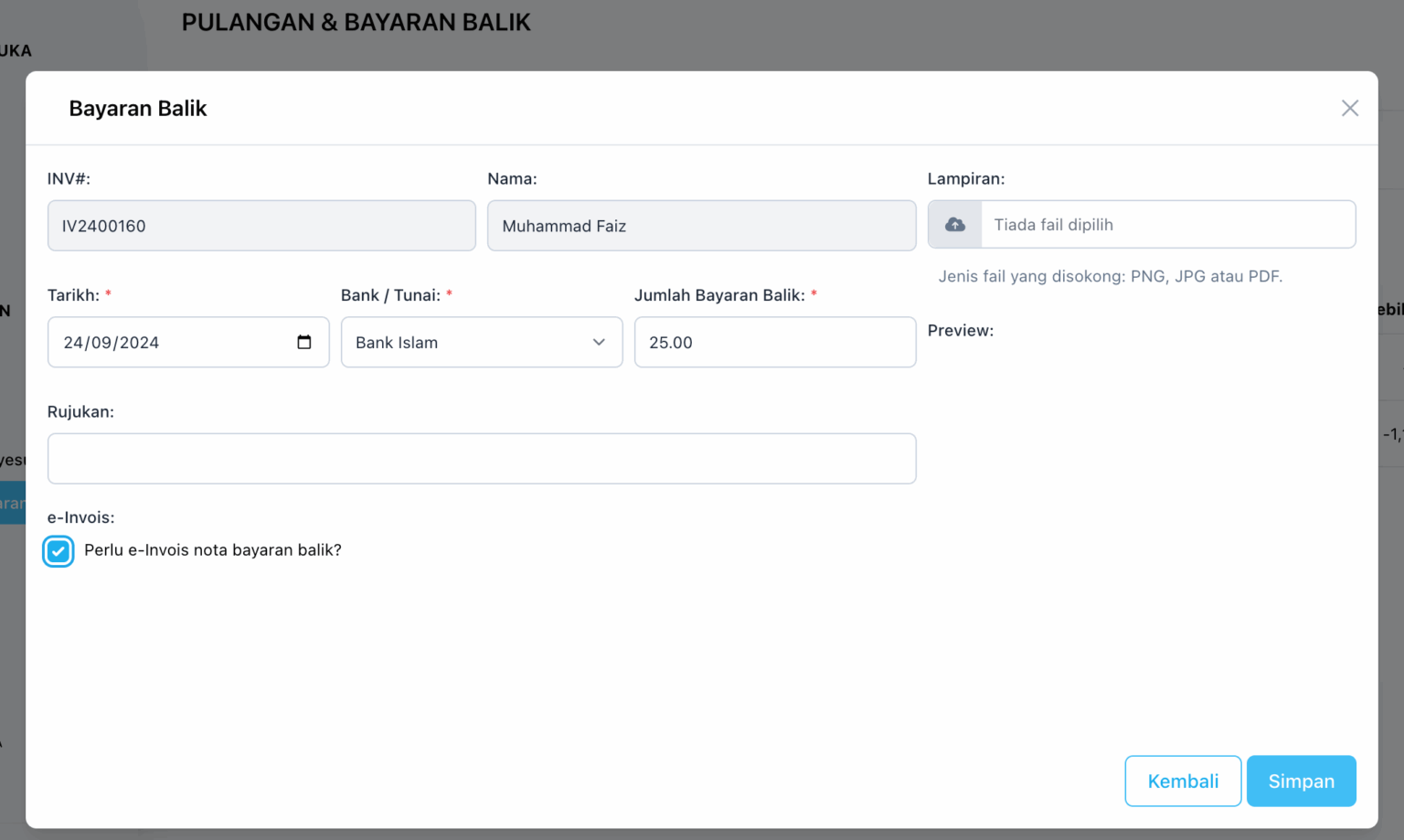
Task: Close the Bayaran Balik dialog with X
Action: (1349, 108)
